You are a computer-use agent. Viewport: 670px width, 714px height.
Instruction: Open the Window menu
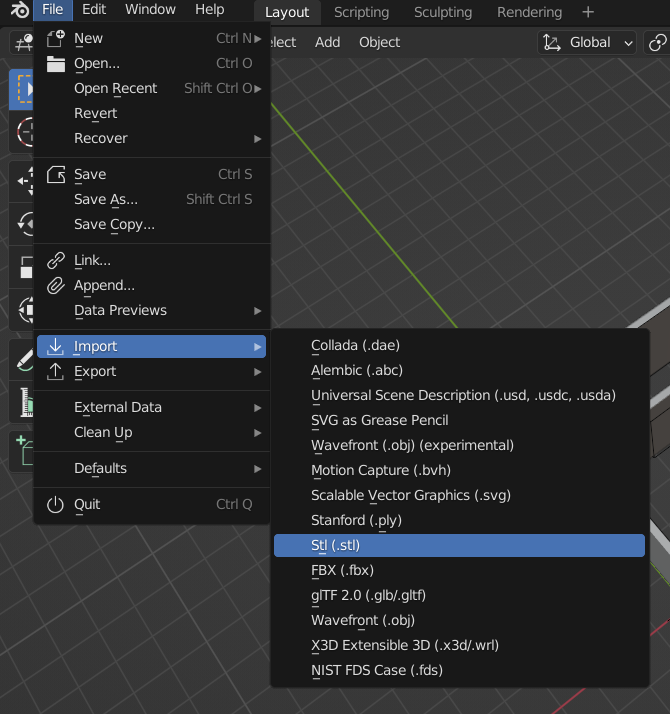[x=150, y=10]
